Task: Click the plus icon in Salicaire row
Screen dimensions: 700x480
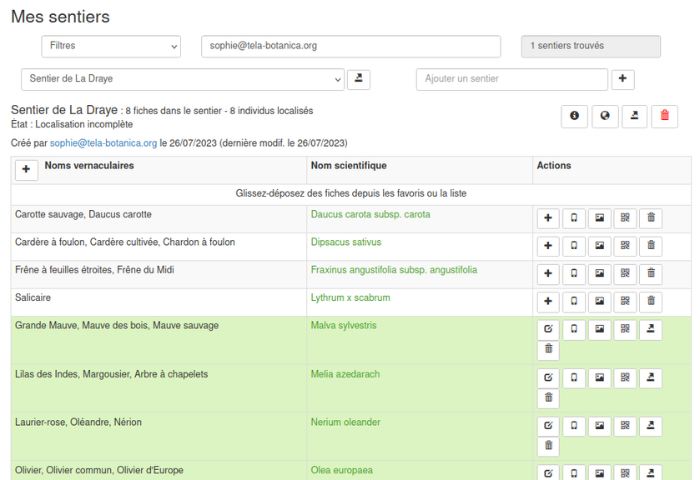Action: [548, 302]
